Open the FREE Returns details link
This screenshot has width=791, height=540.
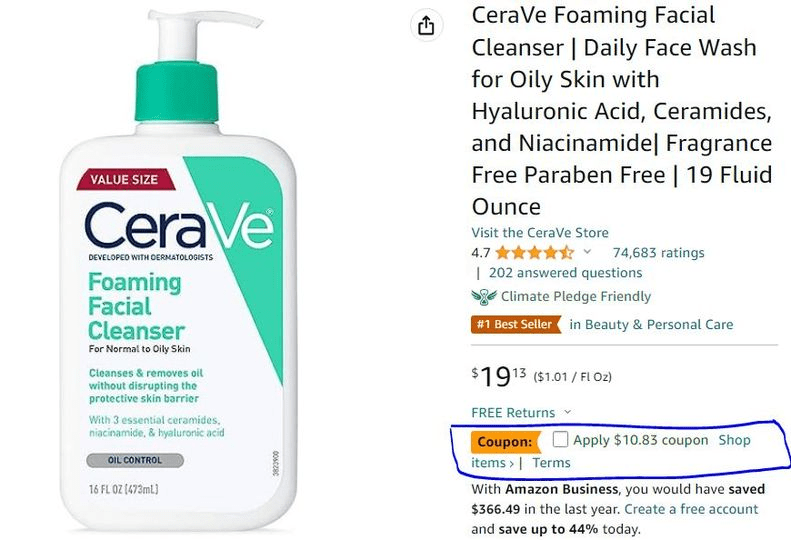pos(513,412)
